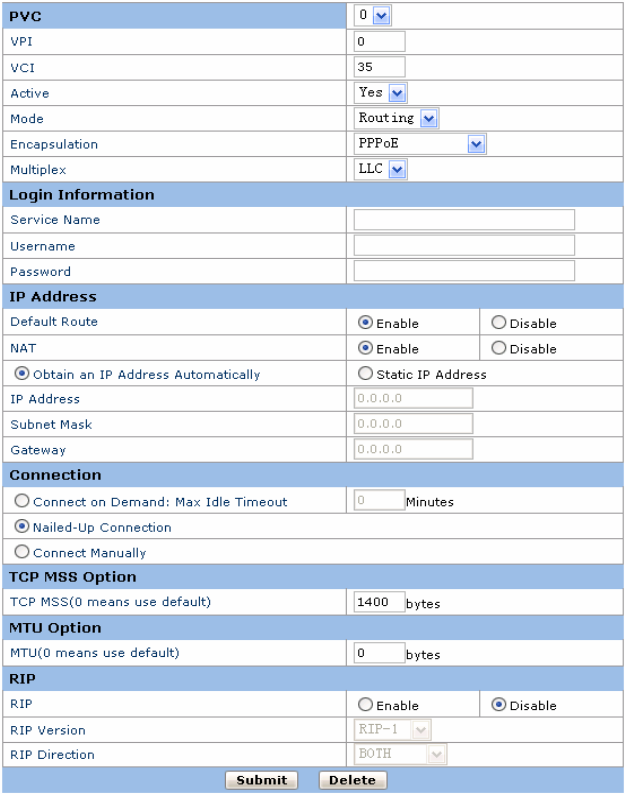Select Enable for RIP

point(365,704)
